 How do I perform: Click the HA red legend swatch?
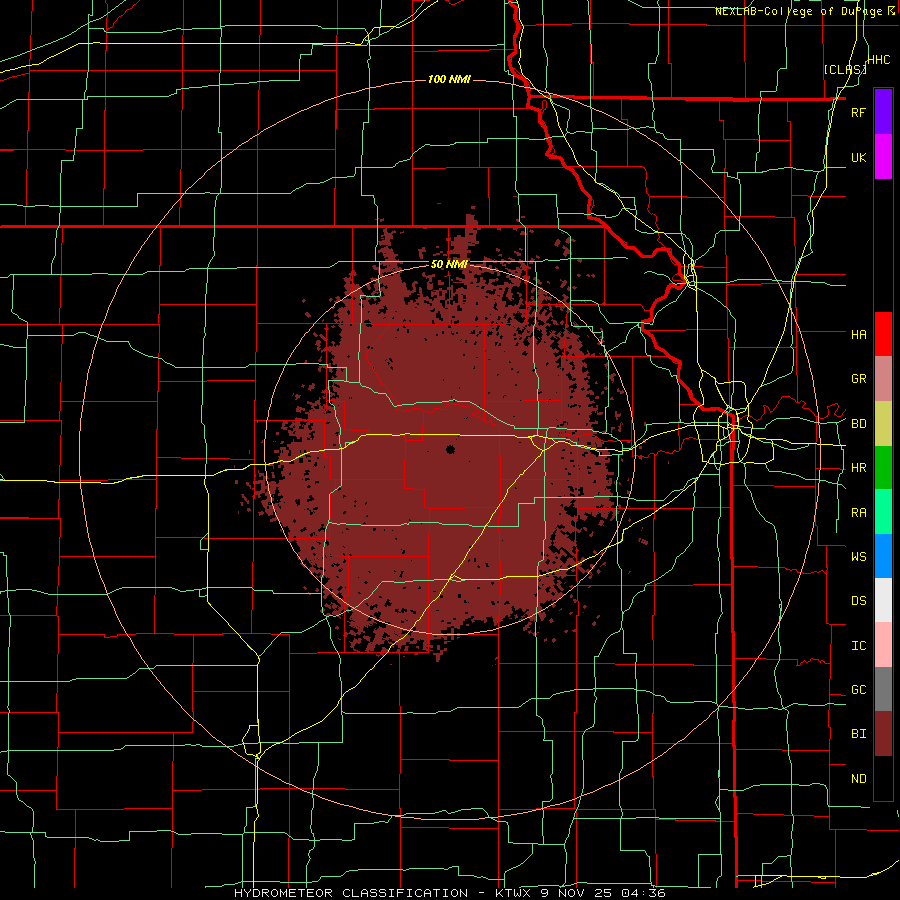883,334
